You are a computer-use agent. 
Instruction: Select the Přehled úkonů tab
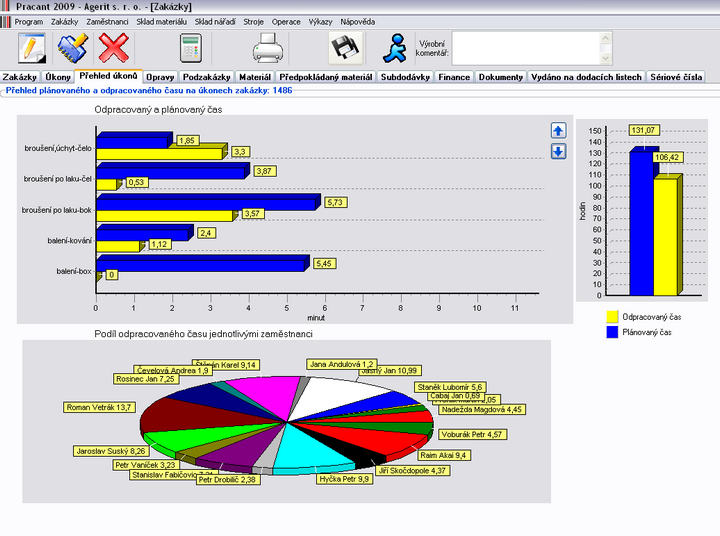108,76
